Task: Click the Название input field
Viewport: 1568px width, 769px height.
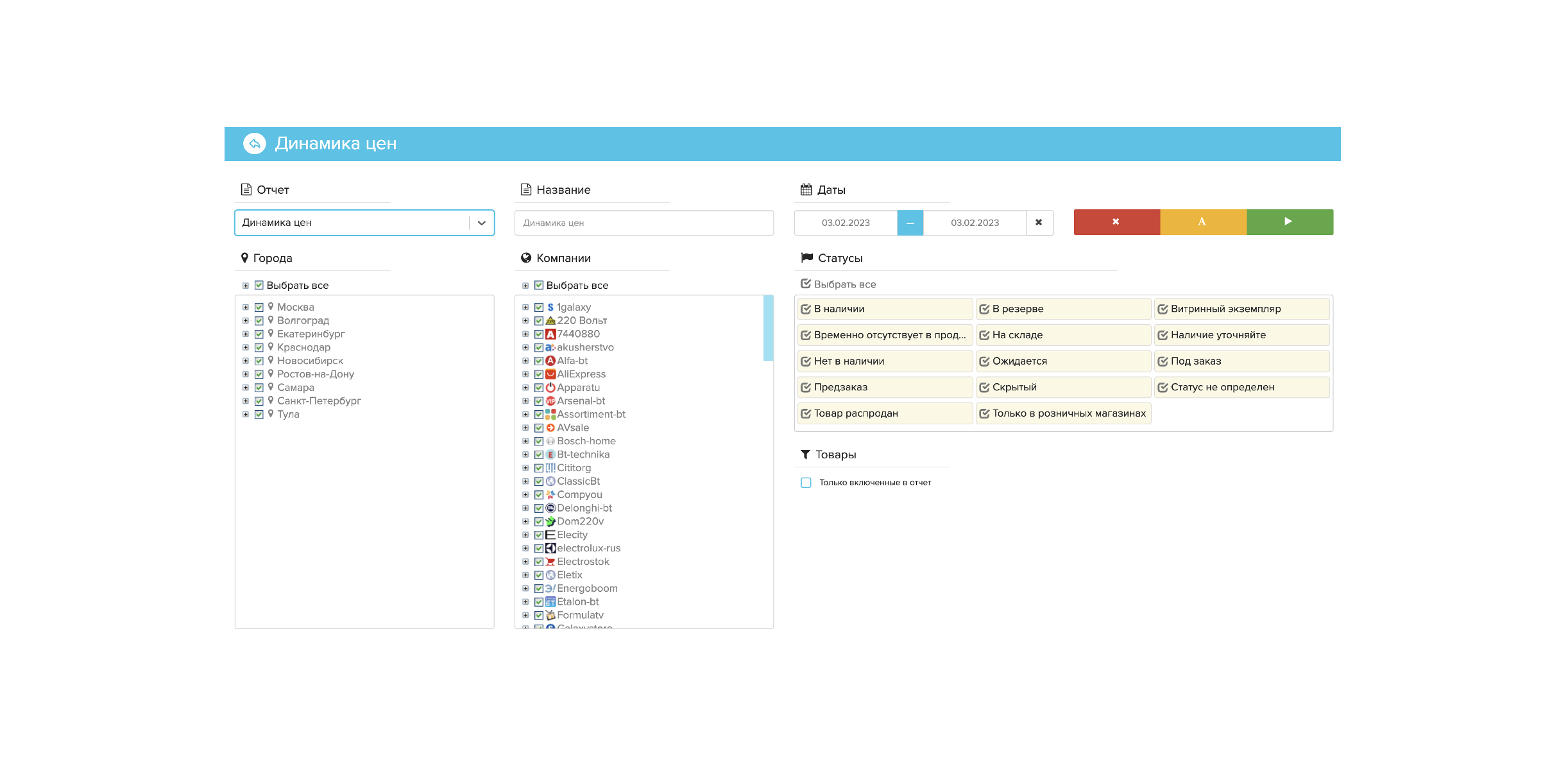Action: (644, 223)
